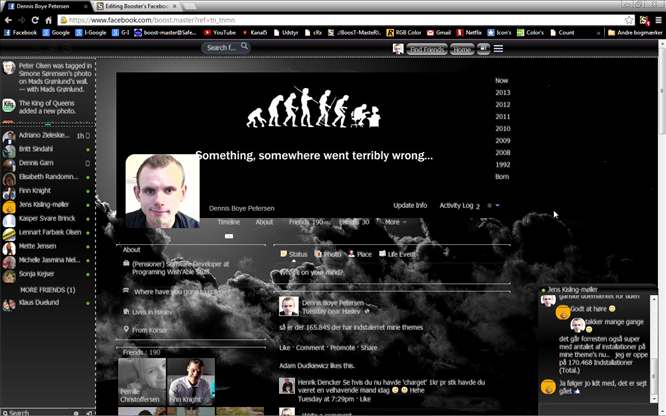The height and width of the screenshot is (416, 666).
Task: Expand the More profile tab dropdown
Action: (395, 222)
